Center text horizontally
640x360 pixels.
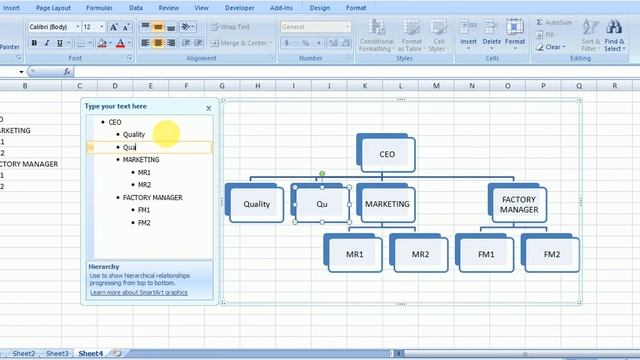click(x=158, y=43)
